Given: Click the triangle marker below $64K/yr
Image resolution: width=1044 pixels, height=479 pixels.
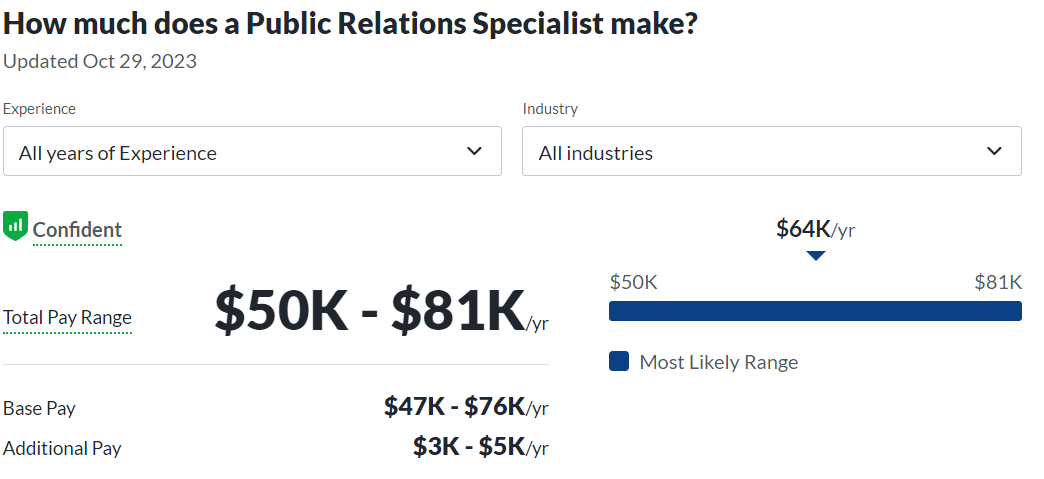Looking at the screenshot, I should (816, 256).
